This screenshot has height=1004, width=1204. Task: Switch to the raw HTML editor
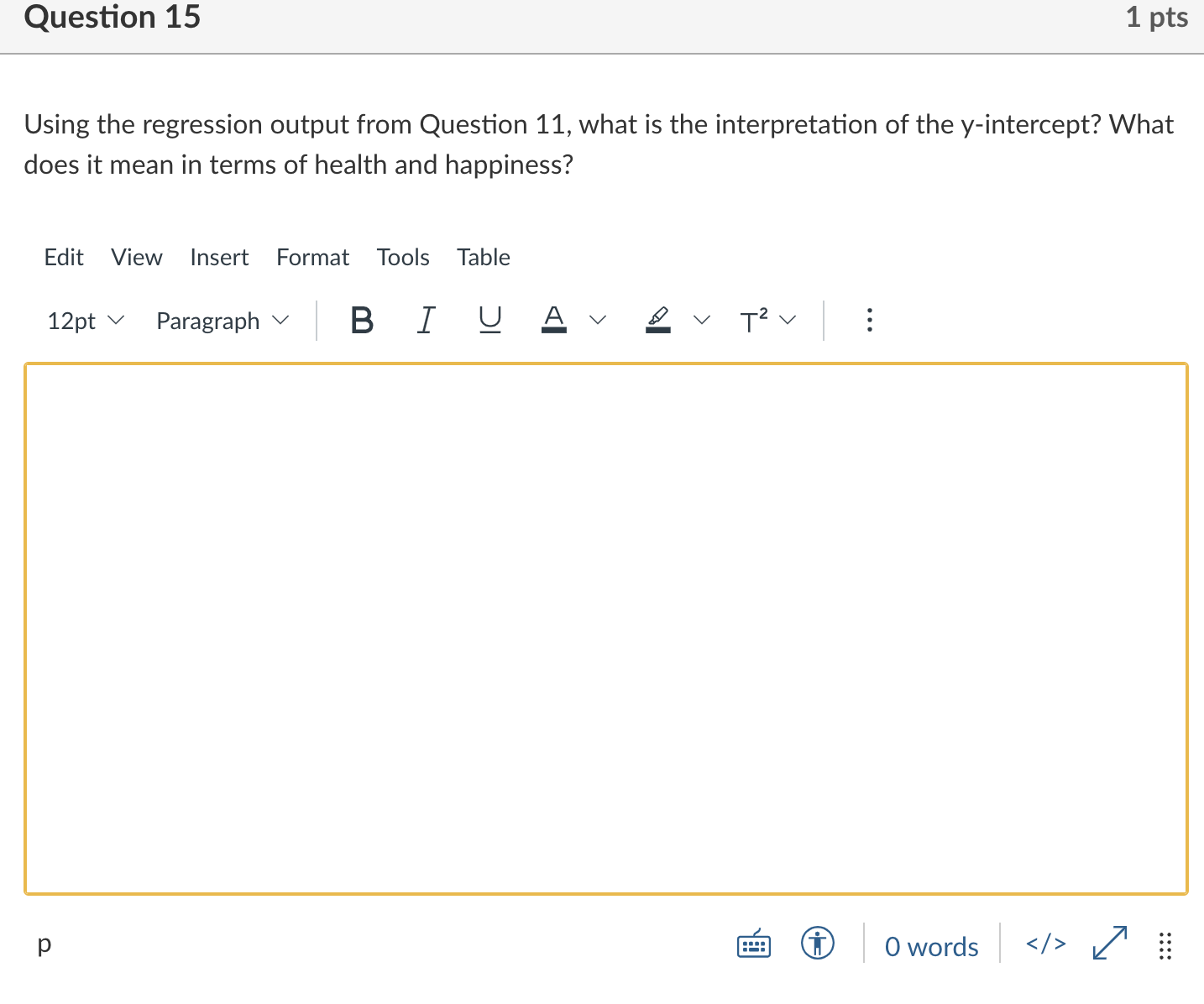1044,944
